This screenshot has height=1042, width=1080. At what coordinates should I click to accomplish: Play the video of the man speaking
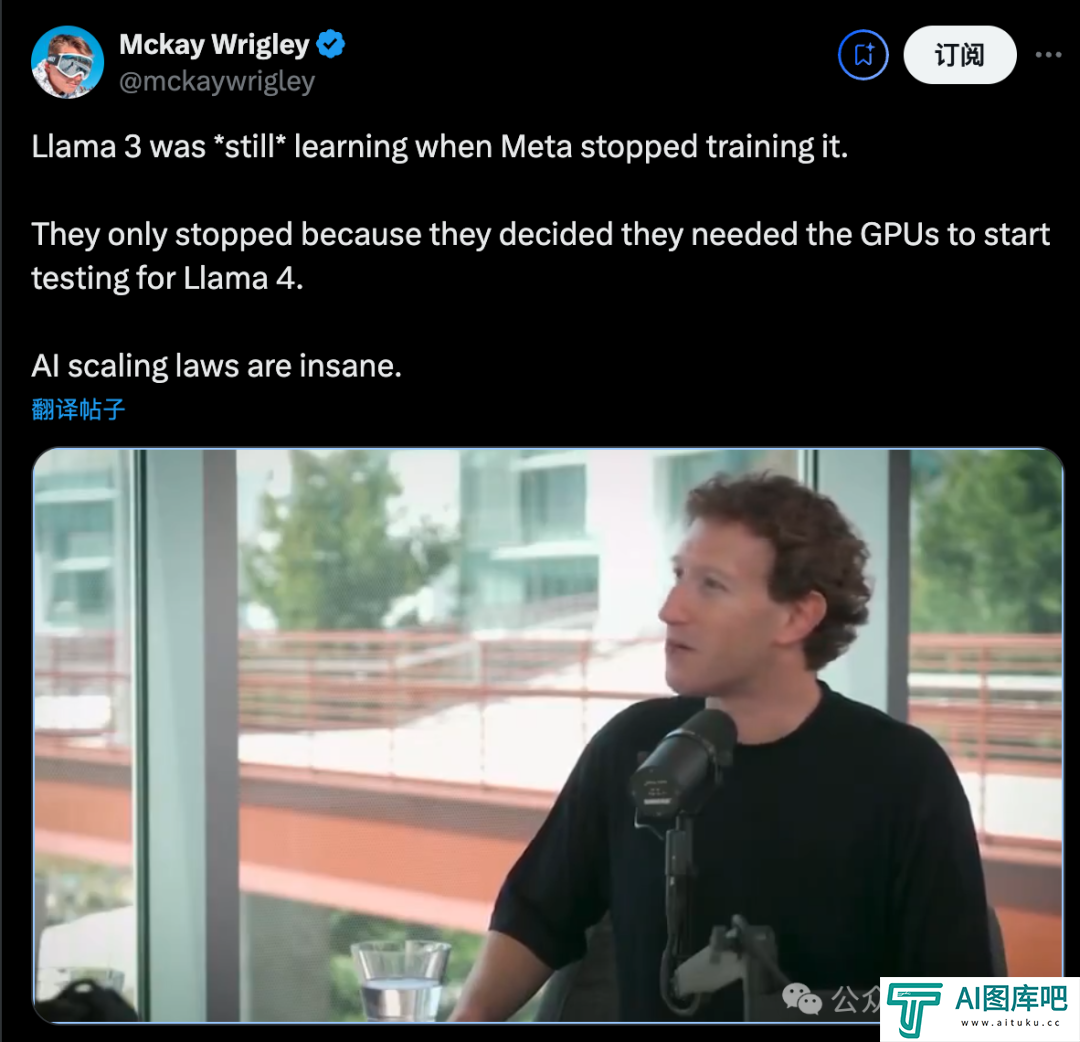pos(548,735)
